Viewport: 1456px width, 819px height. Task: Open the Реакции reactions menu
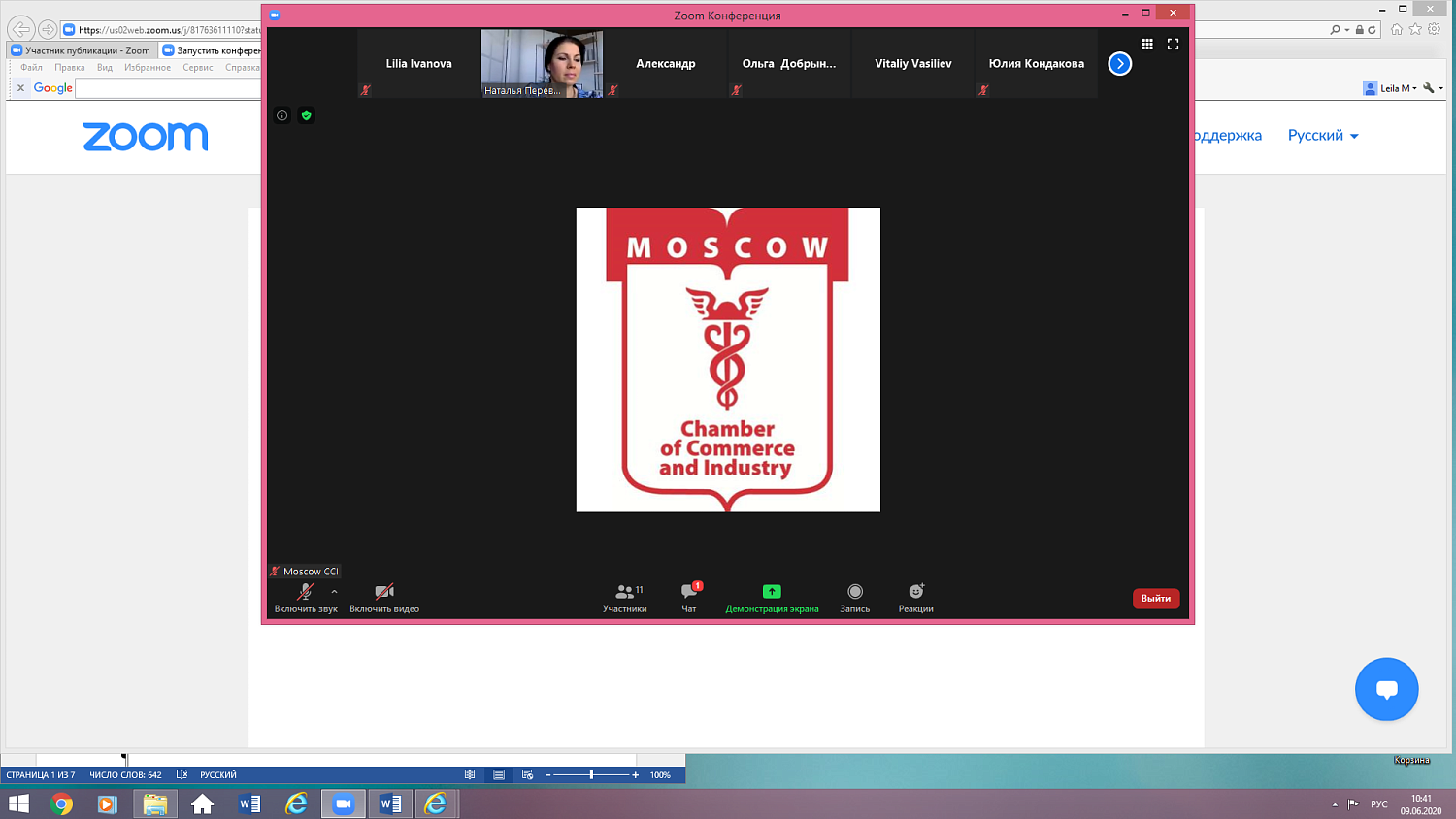tap(915, 598)
